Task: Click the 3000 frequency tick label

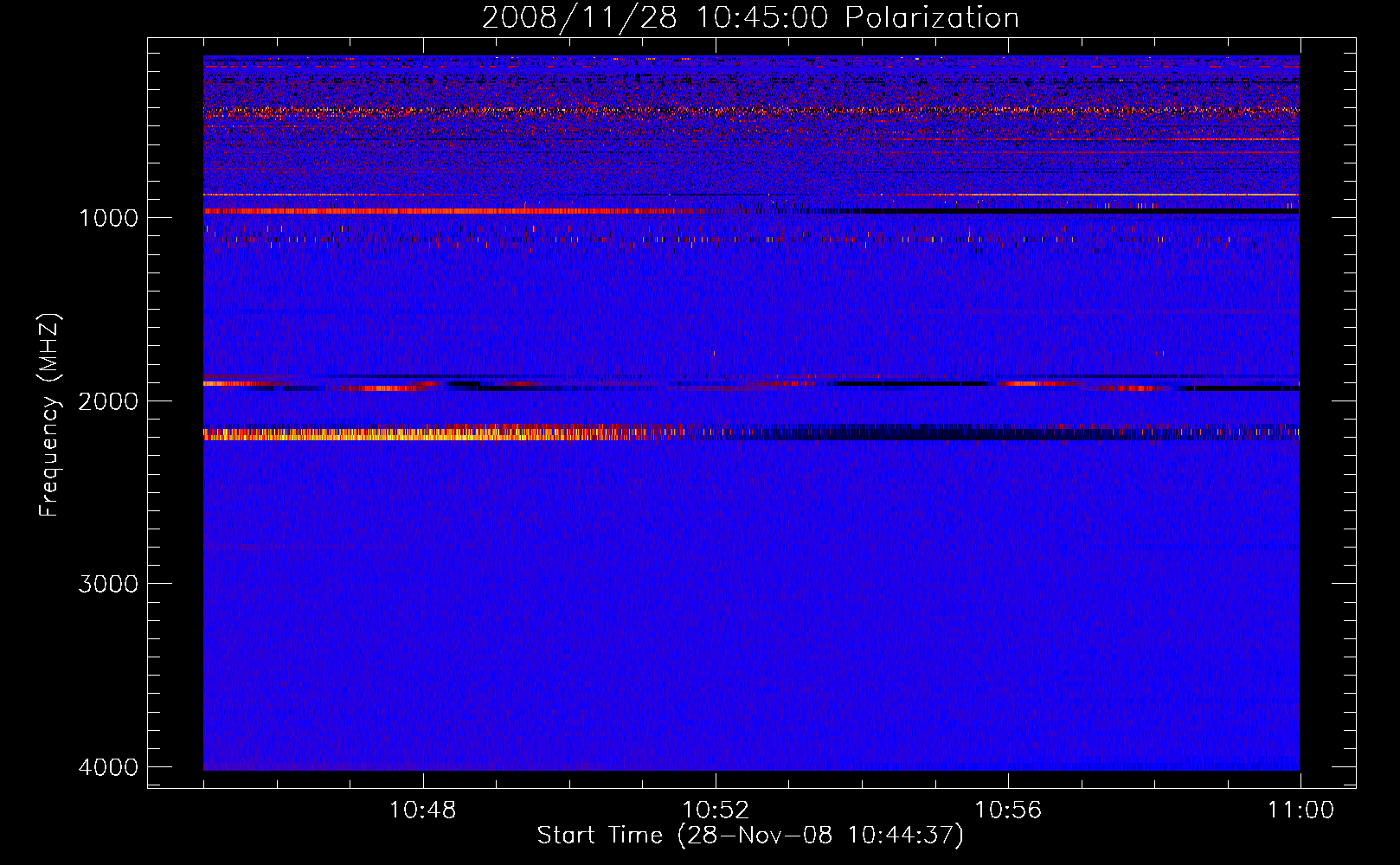Action: click(x=108, y=584)
